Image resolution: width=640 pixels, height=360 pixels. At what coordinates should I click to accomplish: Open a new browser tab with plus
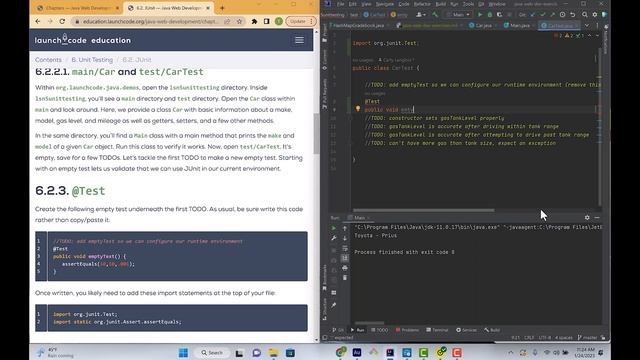coord(222,8)
